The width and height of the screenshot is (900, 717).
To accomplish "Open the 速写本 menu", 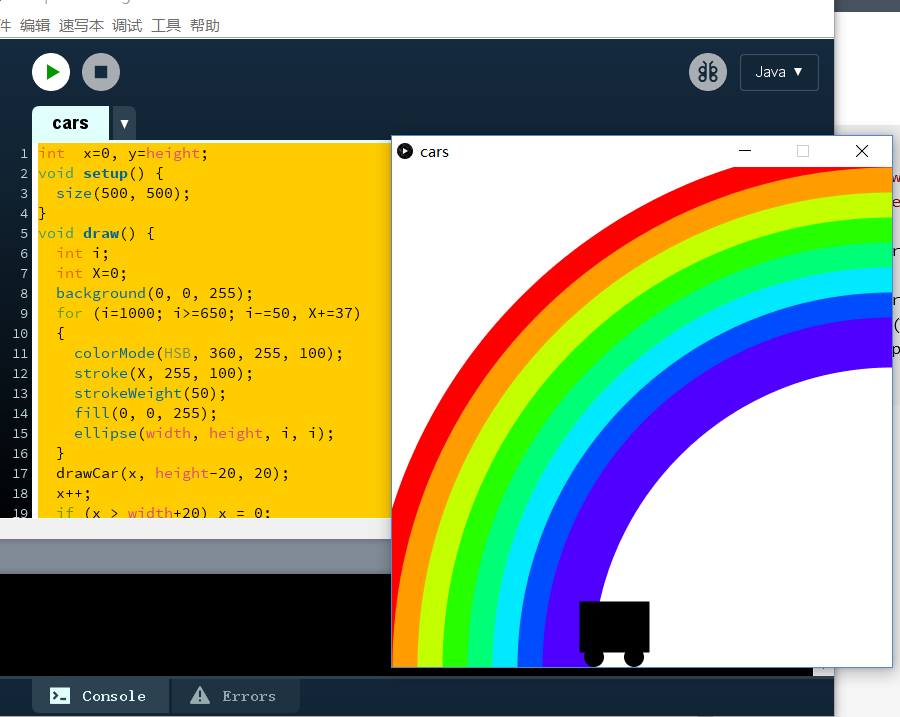I will 82,26.
